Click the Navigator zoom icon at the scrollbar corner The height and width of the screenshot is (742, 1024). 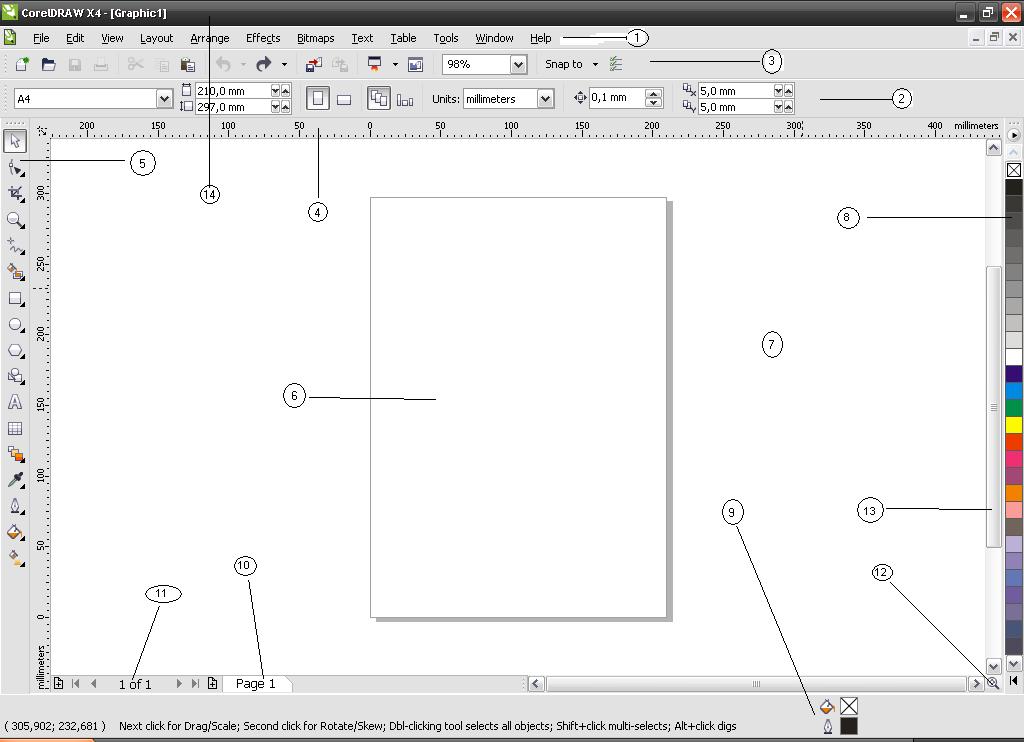click(993, 683)
